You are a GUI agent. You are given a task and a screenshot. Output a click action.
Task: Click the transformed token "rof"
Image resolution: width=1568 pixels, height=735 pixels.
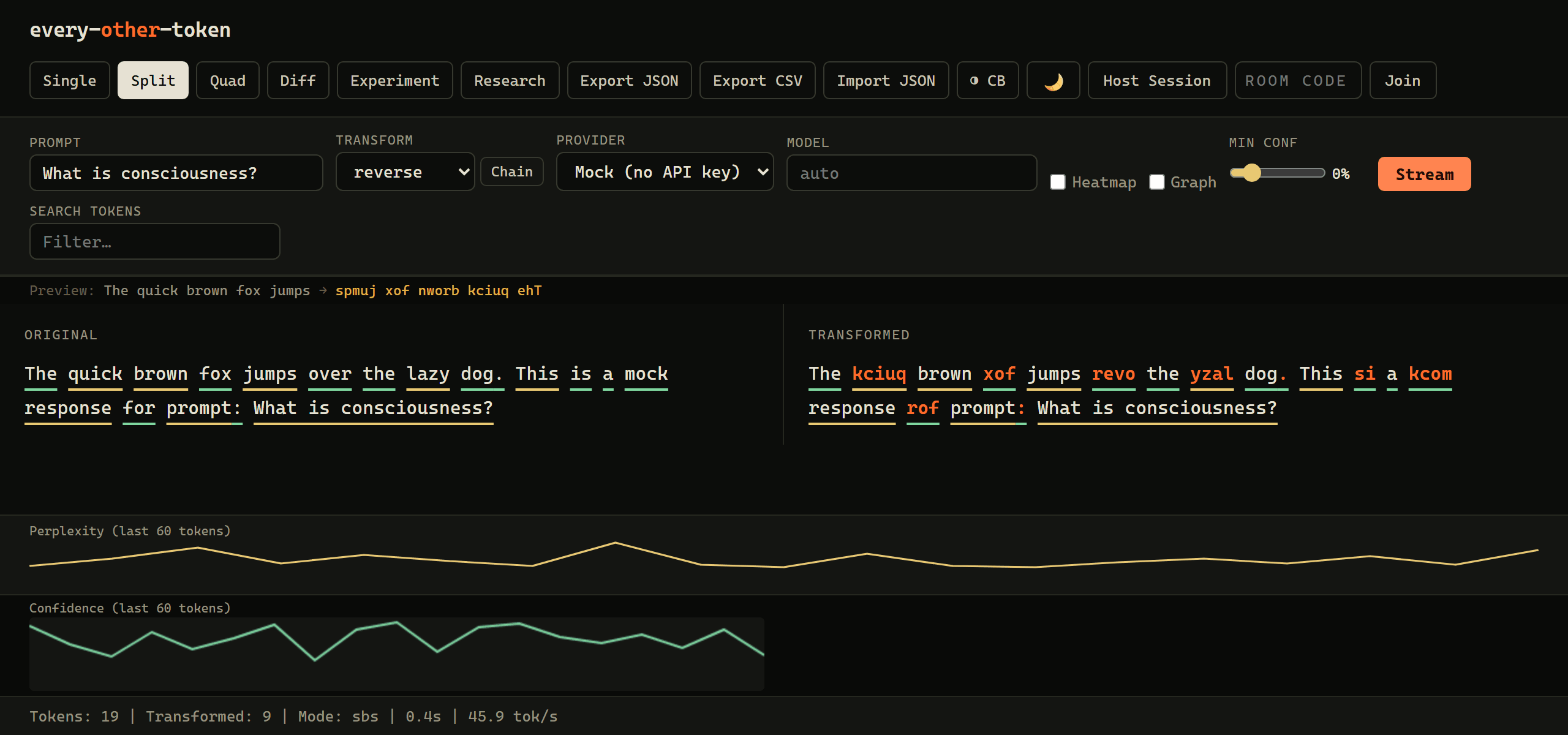tap(922, 408)
